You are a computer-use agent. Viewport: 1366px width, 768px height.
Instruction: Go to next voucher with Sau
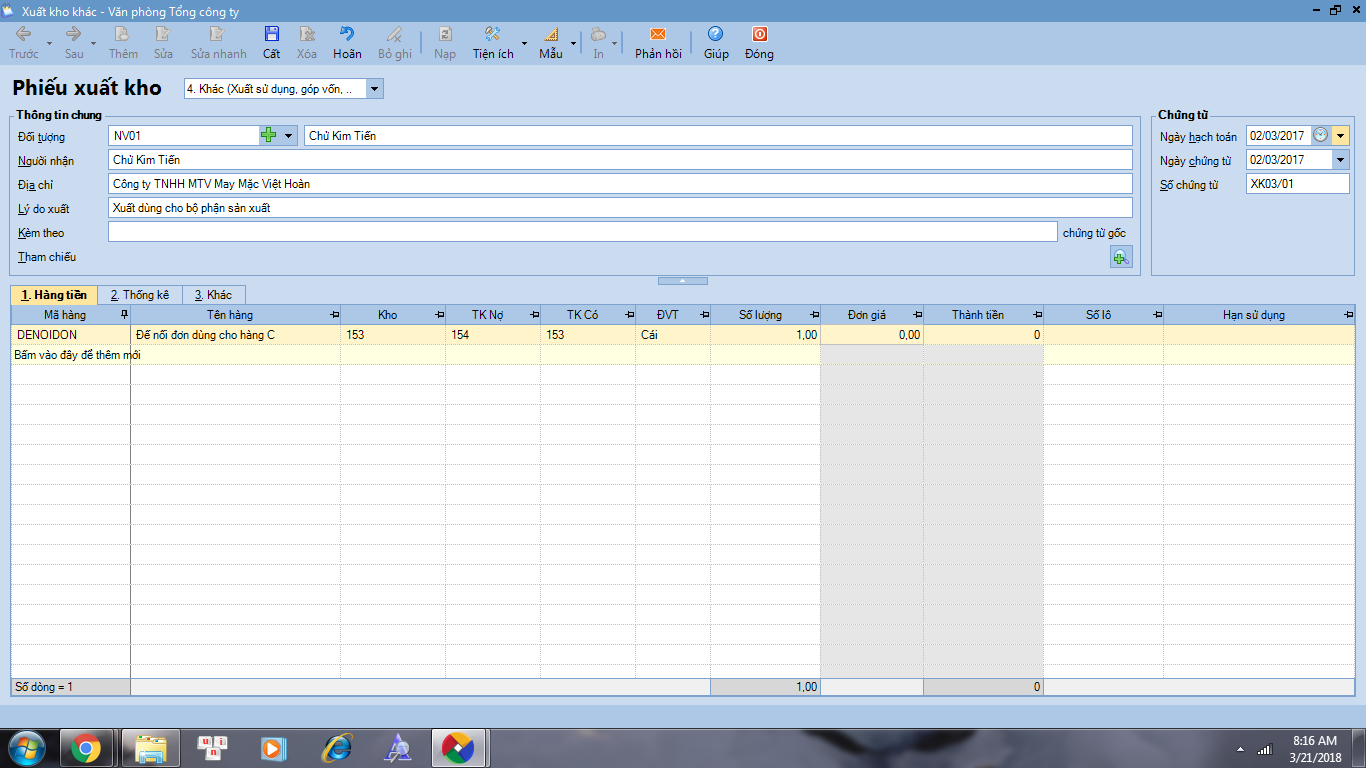pyautogui.click(x=74, y=43)
